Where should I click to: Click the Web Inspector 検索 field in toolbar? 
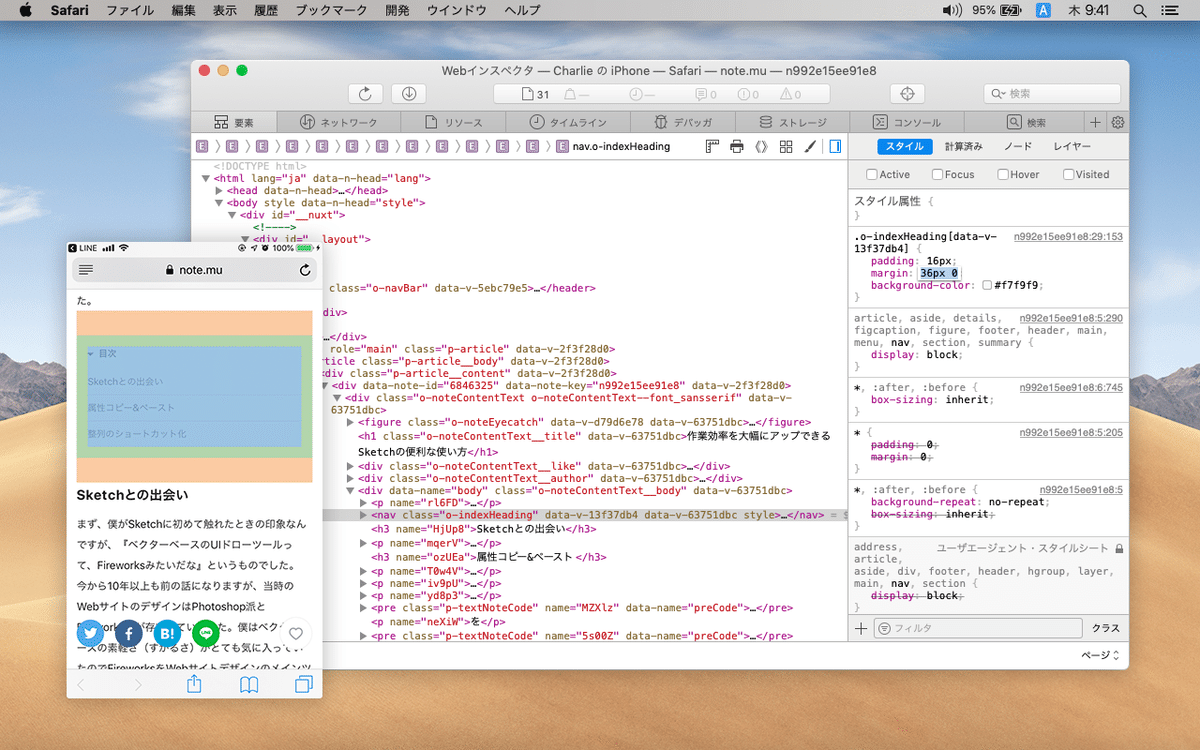click(1052, 93)
